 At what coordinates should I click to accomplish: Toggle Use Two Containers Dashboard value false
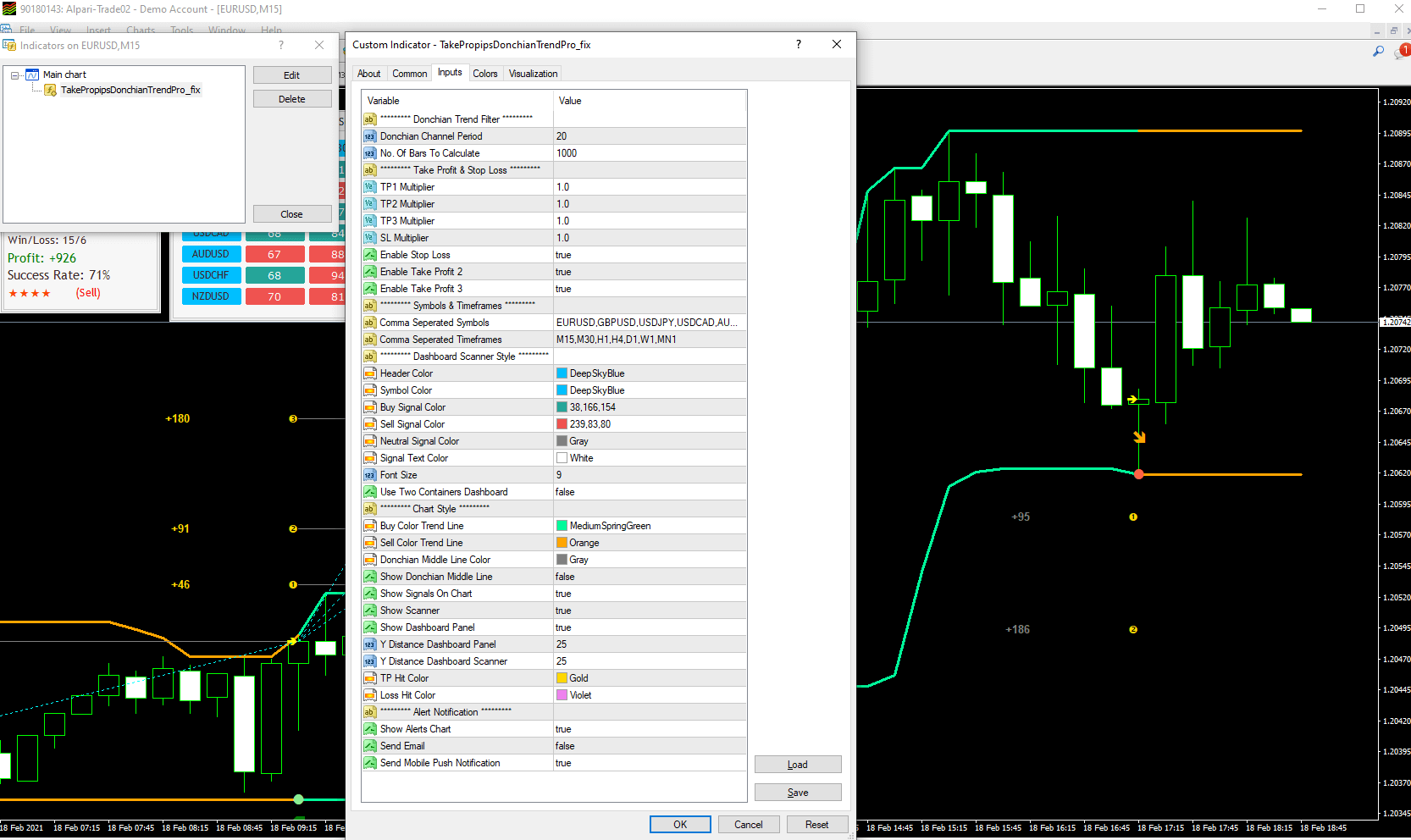tap(650, 492)
